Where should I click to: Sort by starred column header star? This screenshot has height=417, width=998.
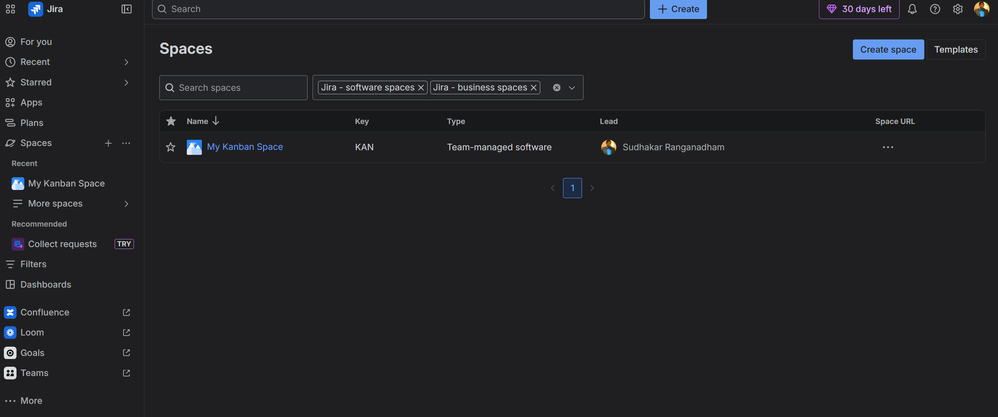(171, 121)
